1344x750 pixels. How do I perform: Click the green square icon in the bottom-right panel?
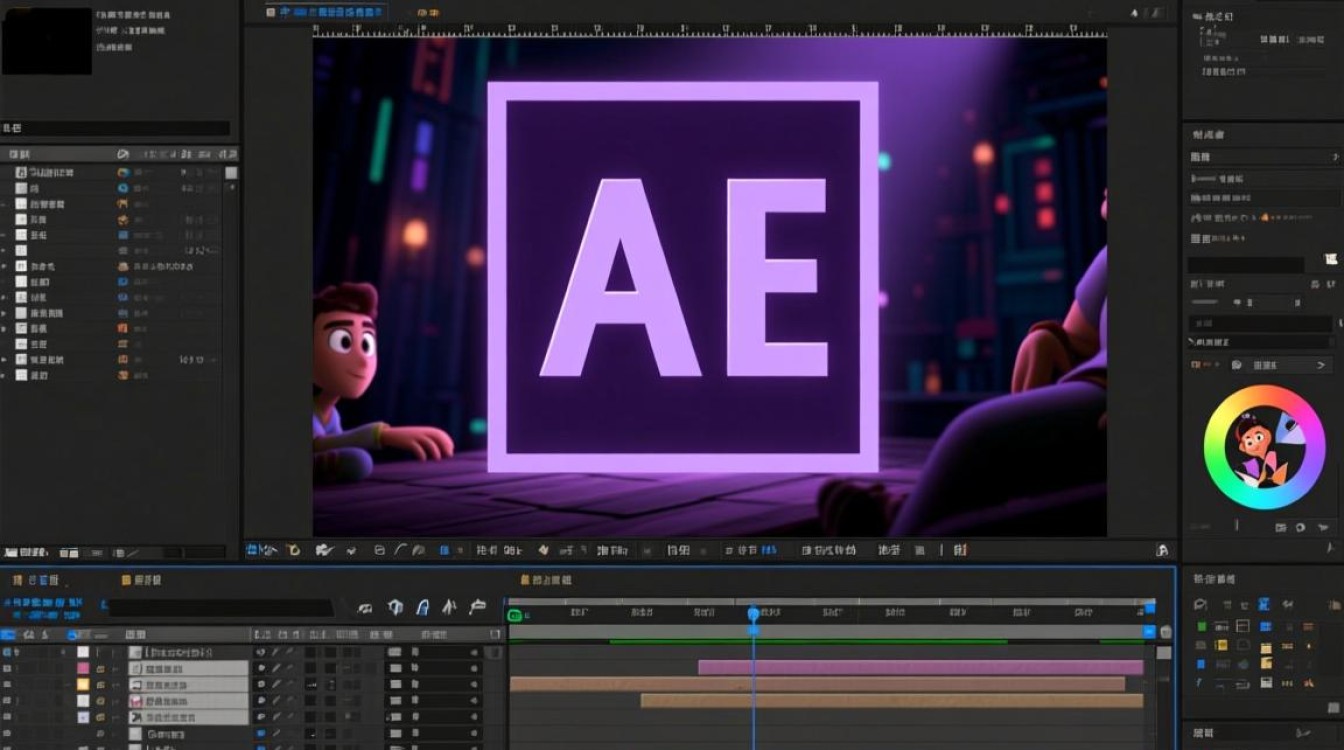click(x=1201, y=627)
